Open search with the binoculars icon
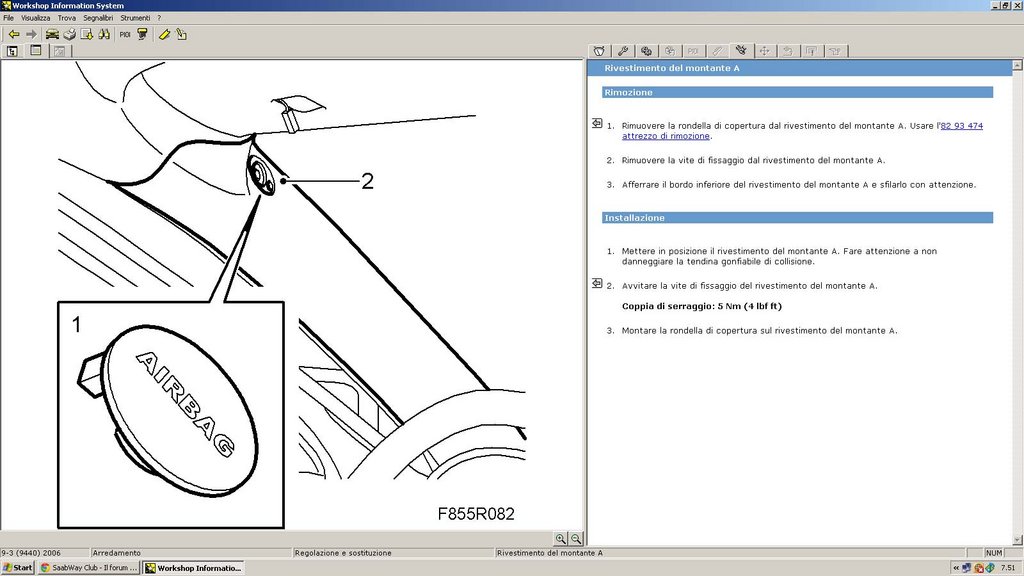The height and width of the screenshot is (576, 1024). 104,35
